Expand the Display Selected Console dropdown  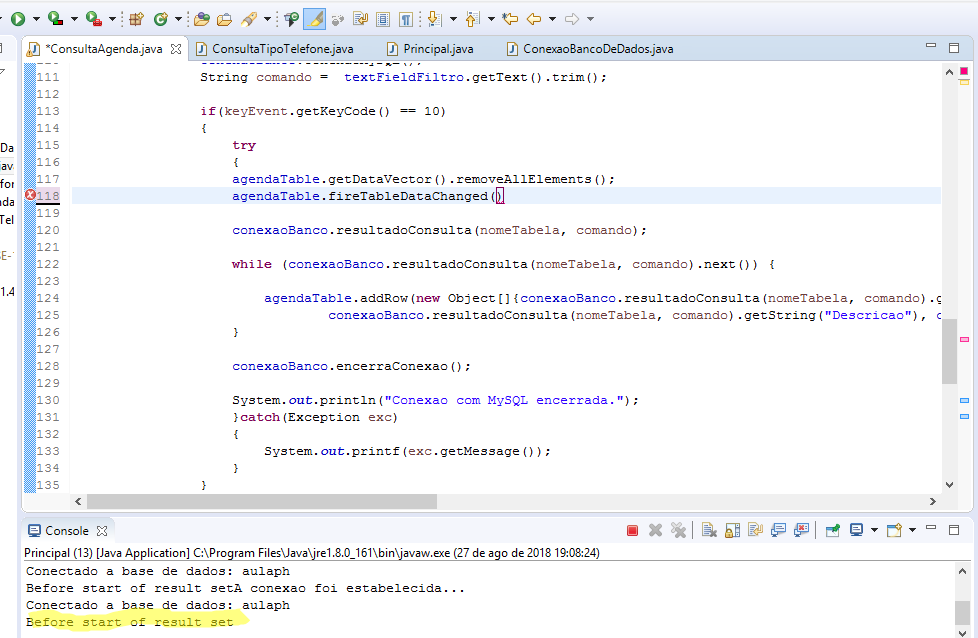[875, 530]
